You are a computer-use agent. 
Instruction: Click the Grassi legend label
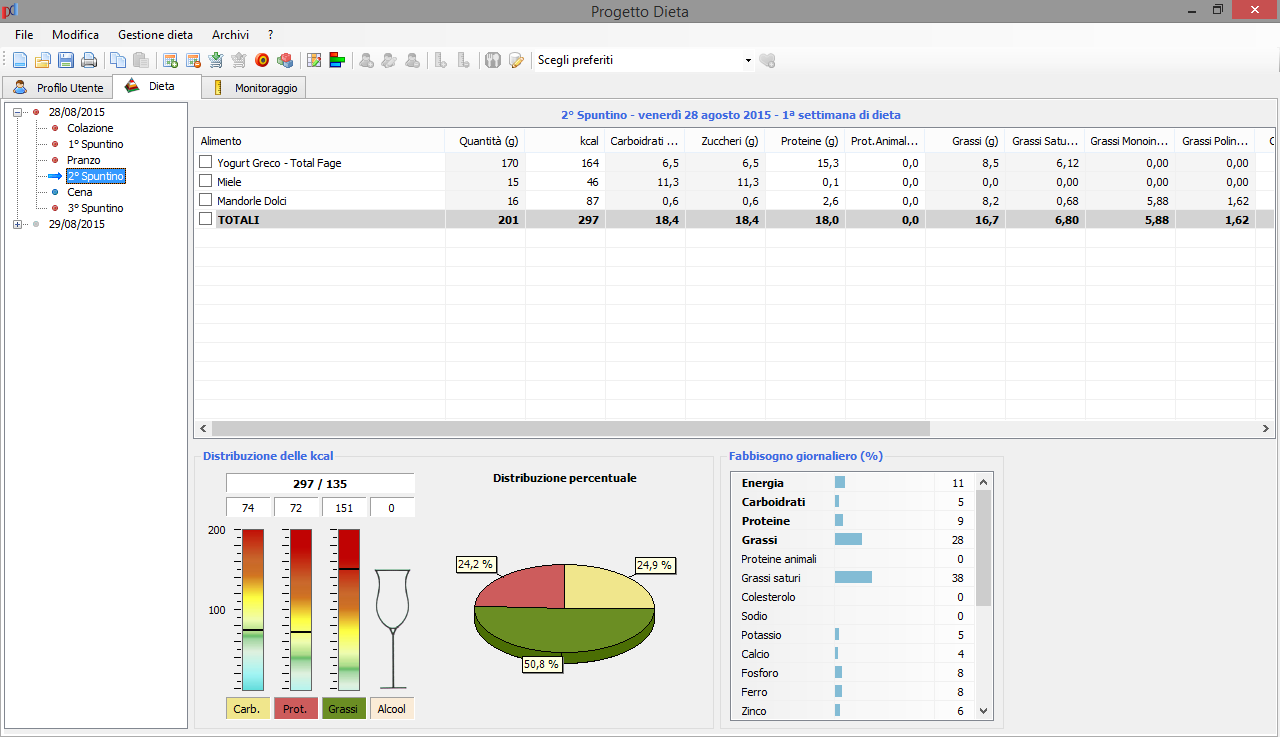point(343,709)
